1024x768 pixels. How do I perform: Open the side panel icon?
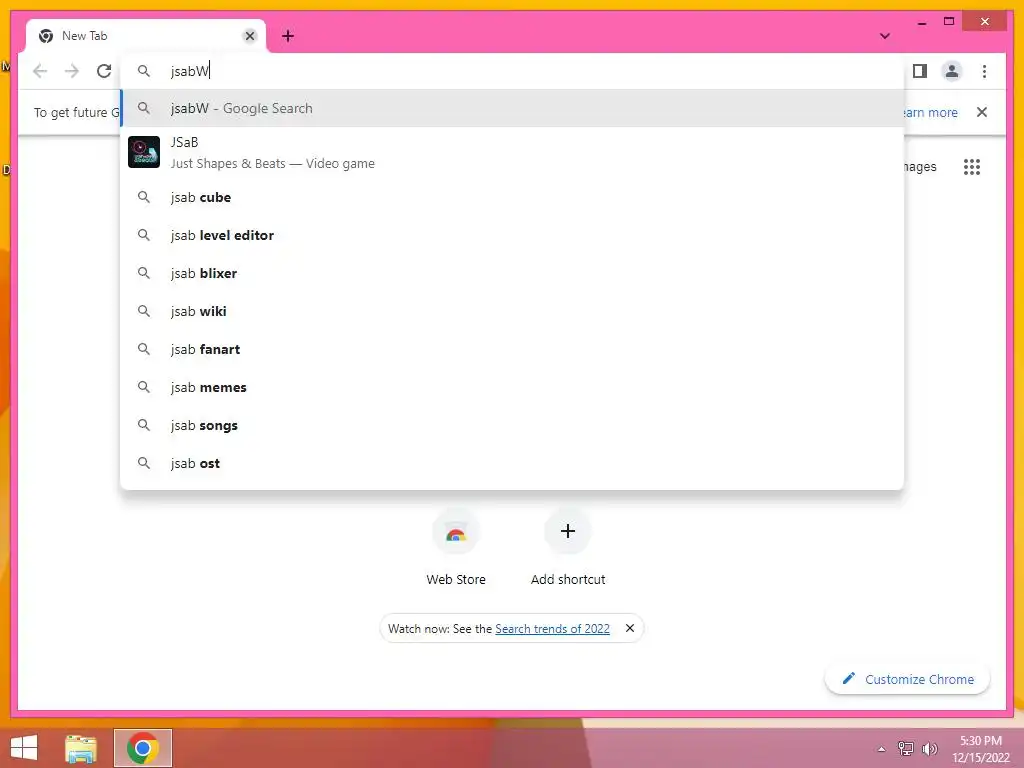[x=920, y=71]
